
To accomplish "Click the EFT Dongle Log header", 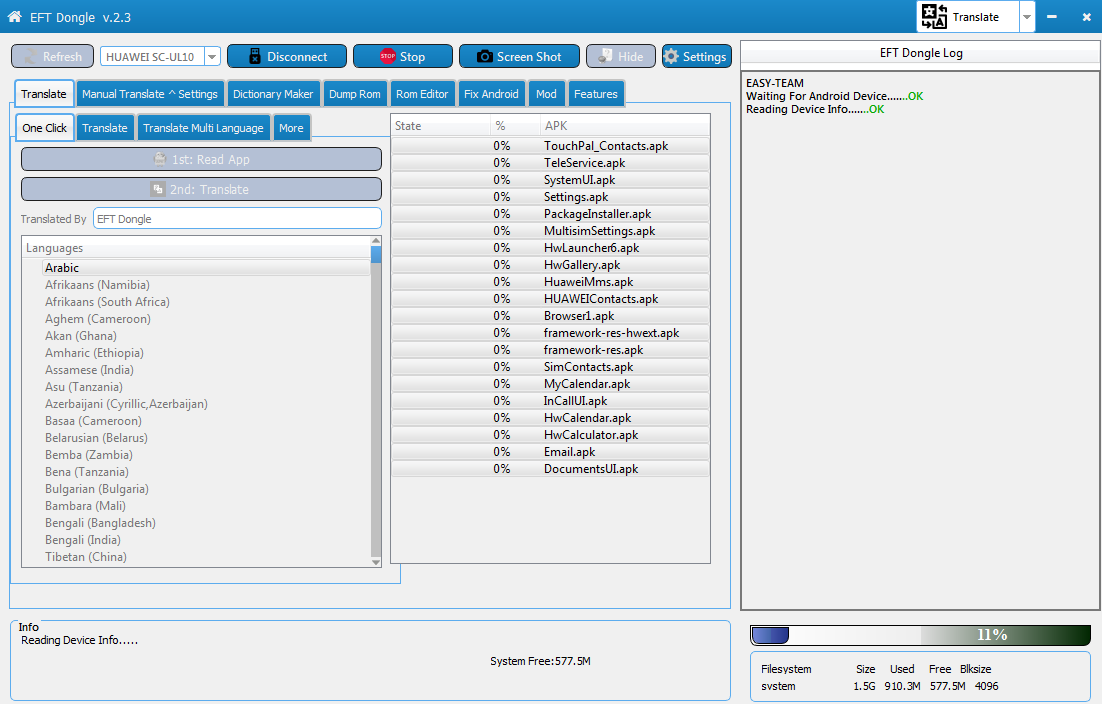I will tap(921, 53).
